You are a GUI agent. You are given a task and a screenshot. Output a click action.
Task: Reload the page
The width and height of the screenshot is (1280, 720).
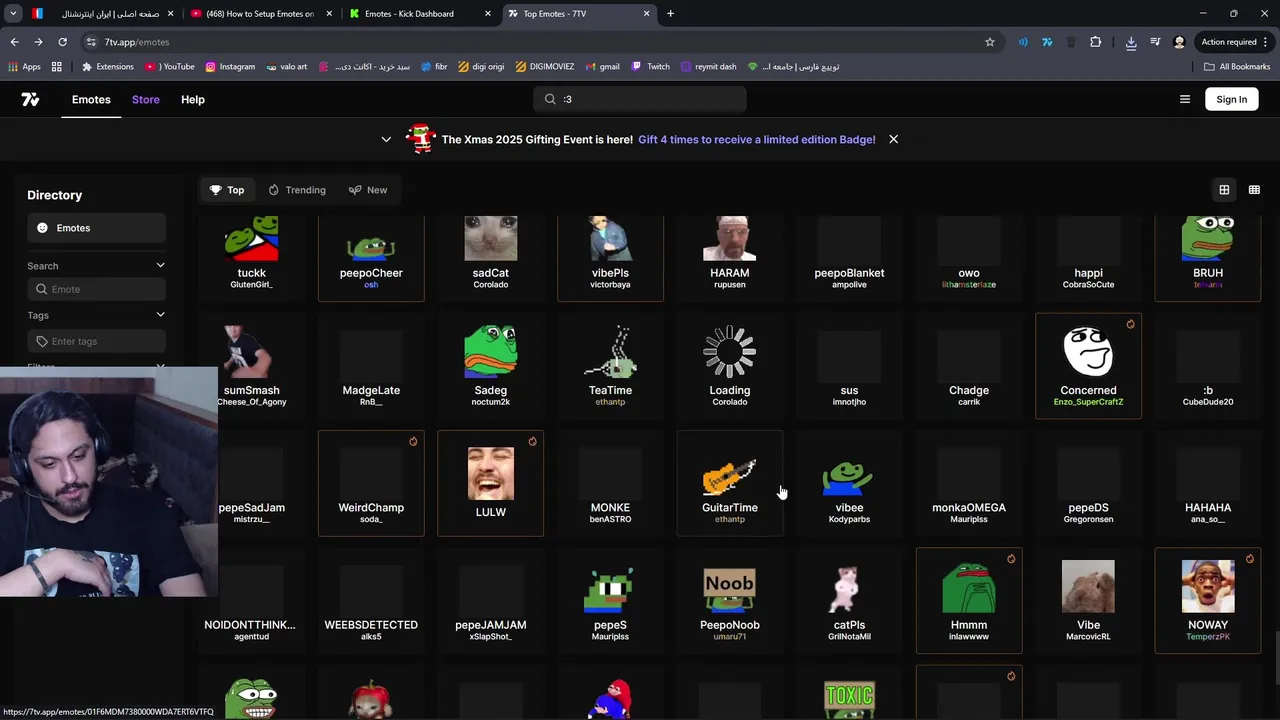point(62,42)
